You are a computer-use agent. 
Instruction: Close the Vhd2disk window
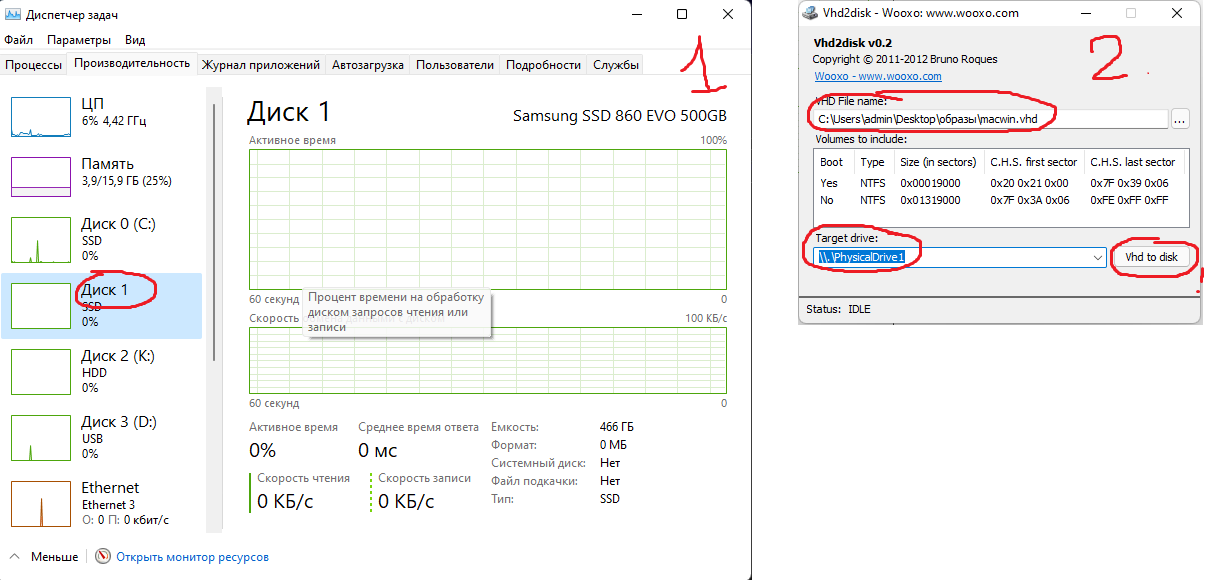click(x=1178, y=13)
